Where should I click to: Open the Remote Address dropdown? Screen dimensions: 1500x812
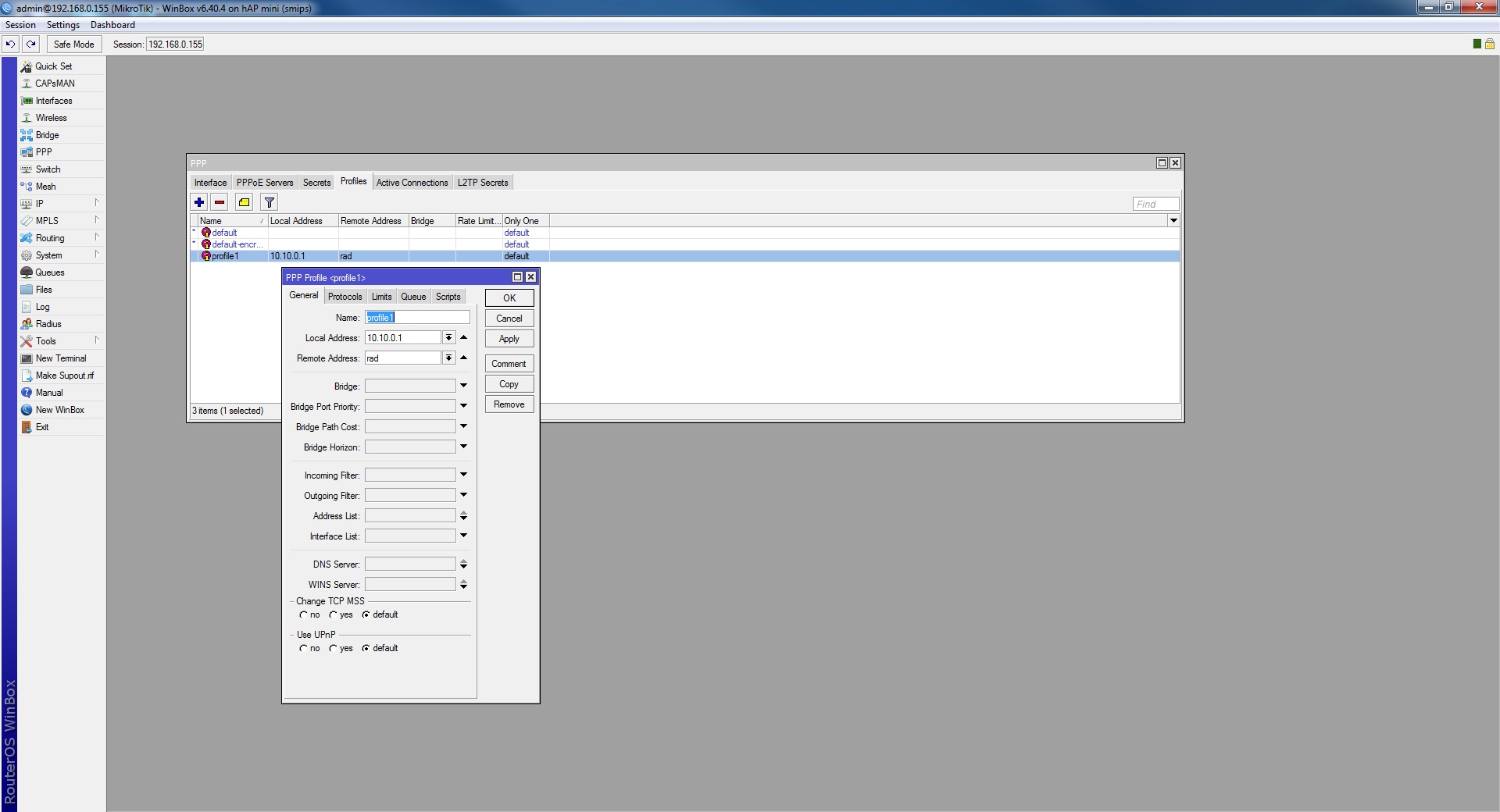(448, 358)
